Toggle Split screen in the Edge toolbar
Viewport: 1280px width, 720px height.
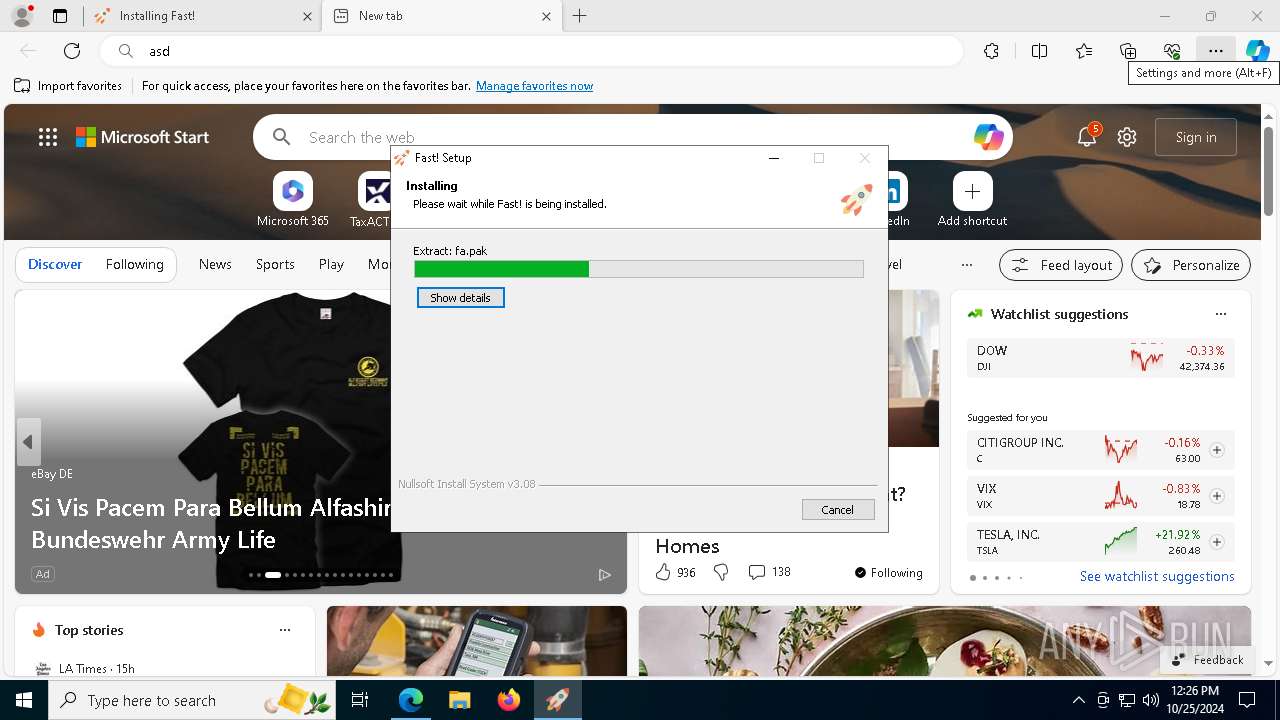click(1039, 51)
